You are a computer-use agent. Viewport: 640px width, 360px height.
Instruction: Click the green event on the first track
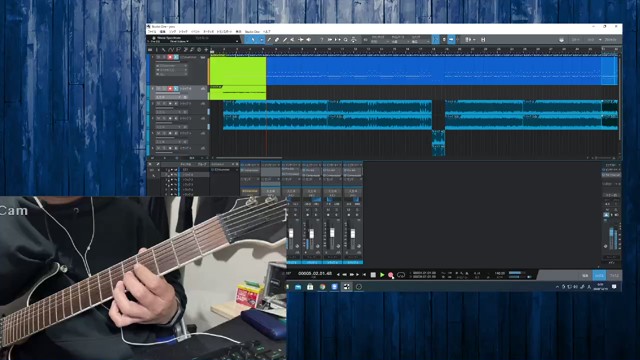tap(238, 71)
